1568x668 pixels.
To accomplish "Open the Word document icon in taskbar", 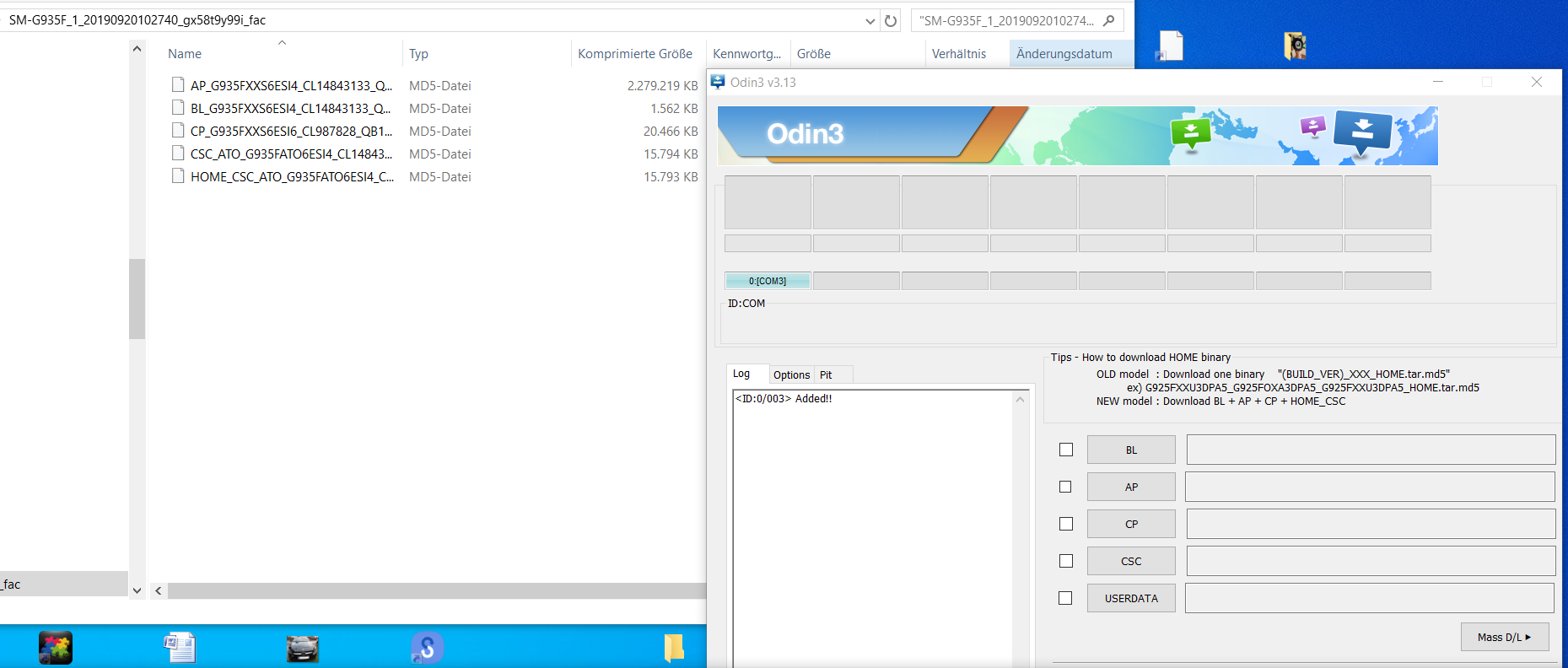I will point(180,648).
